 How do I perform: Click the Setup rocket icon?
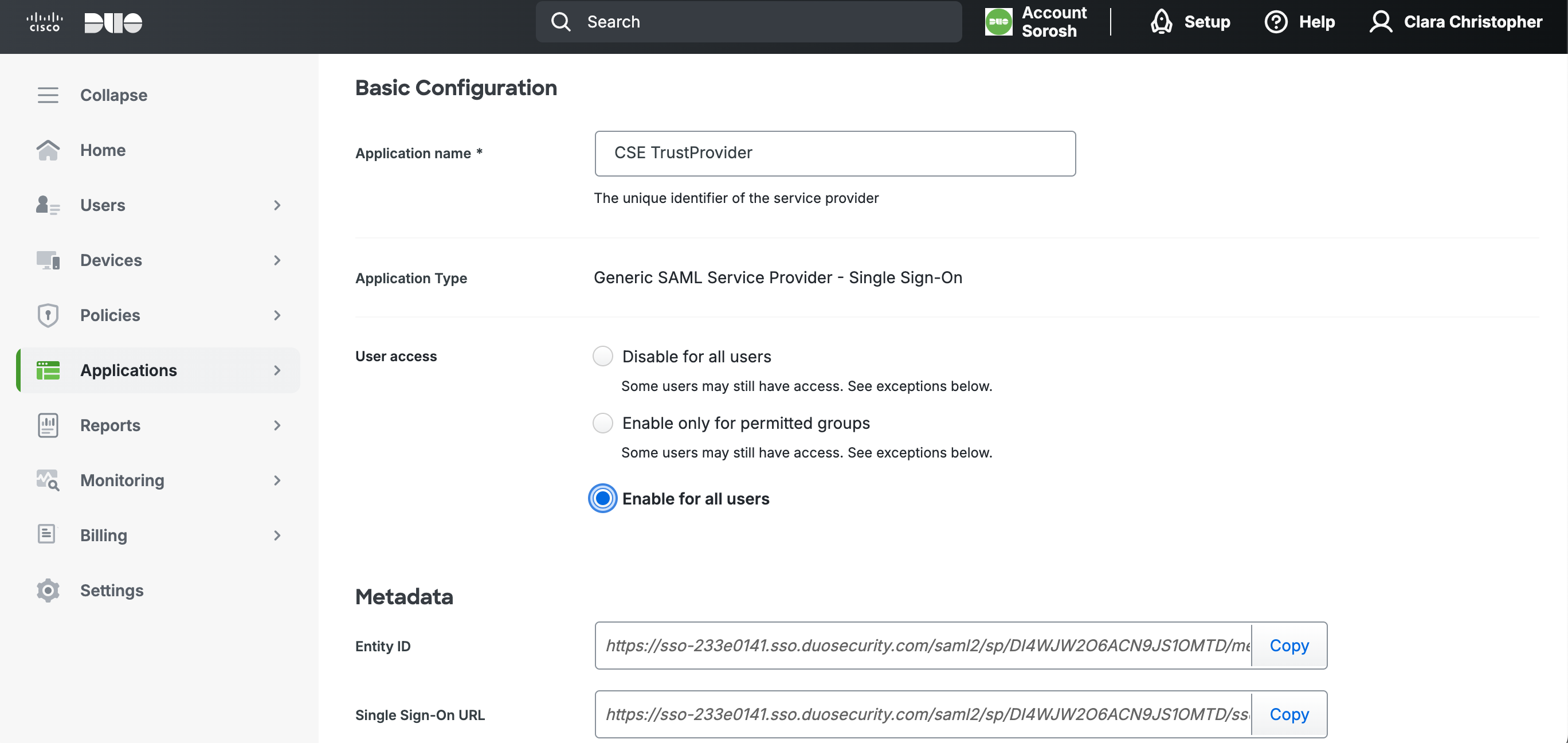(x=1161, y=22)
